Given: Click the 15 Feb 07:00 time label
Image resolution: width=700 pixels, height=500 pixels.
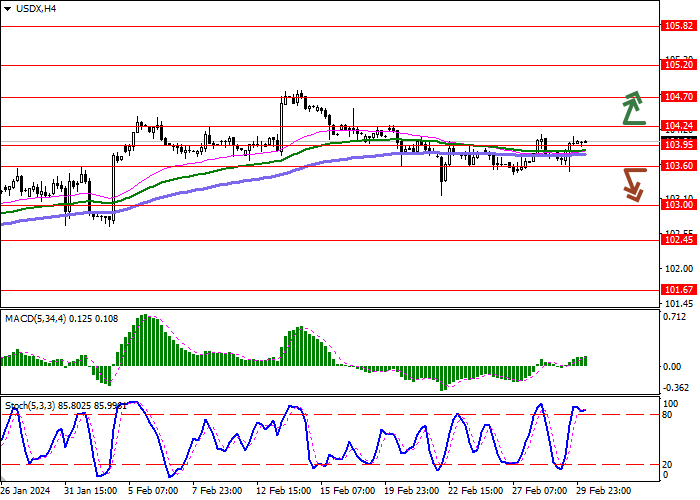Looking at the screenshot, I should [x=348, y=491].
